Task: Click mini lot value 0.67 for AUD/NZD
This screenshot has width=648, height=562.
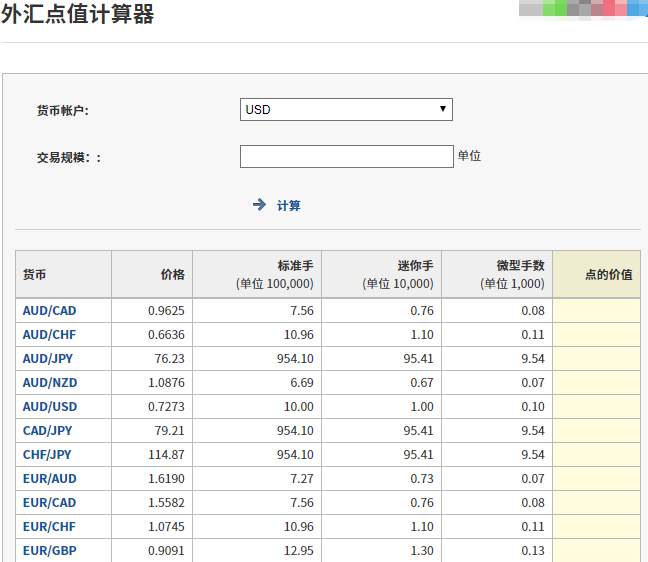Action: [422, 383]
